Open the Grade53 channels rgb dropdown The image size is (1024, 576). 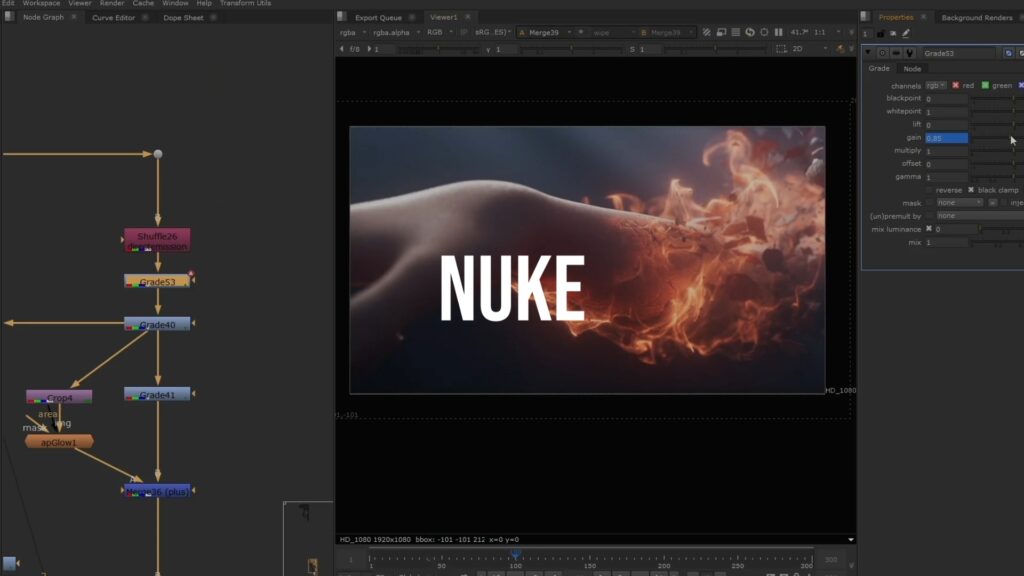pos(936,86)
